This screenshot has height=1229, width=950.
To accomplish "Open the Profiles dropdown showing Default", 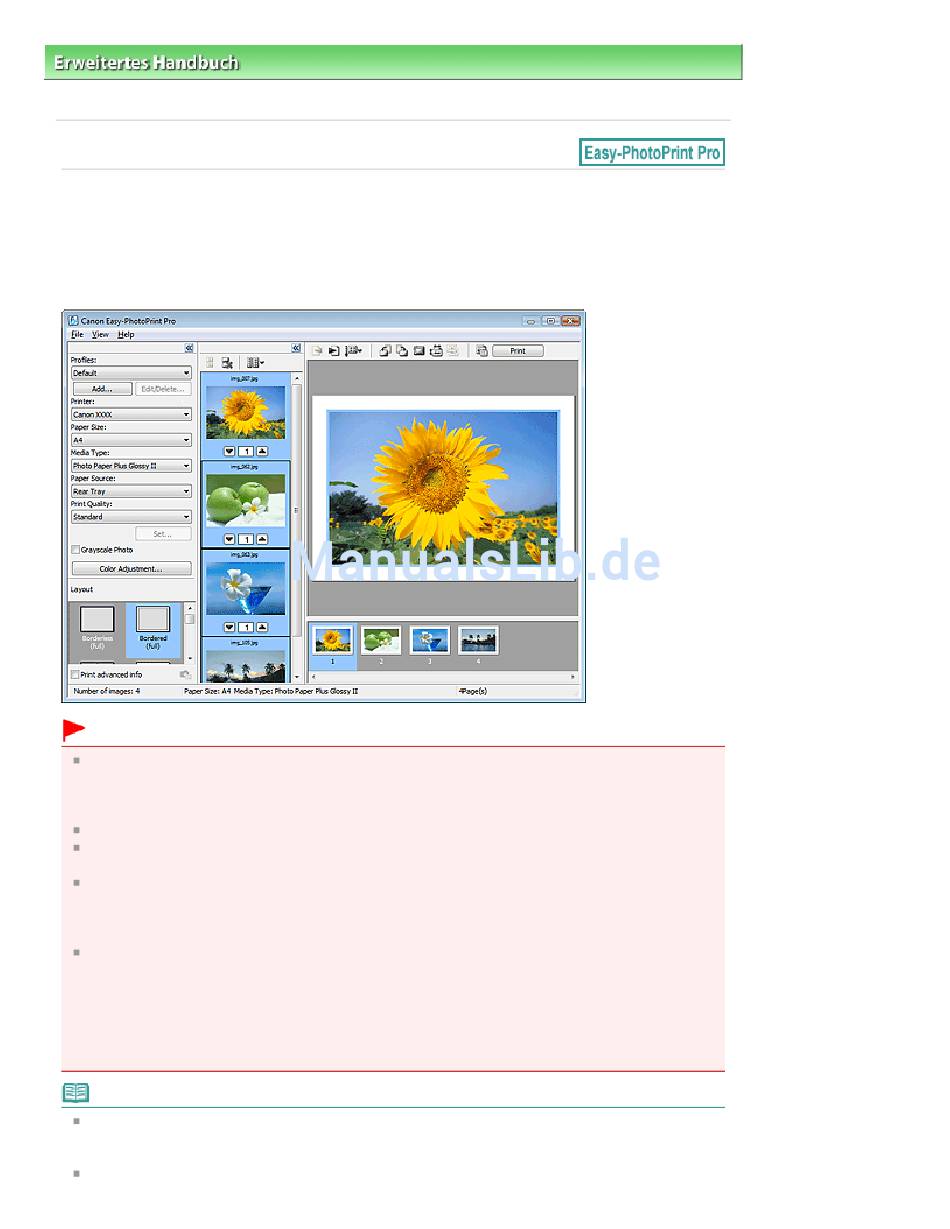I will pyautogui.click(x=131, y=373).
